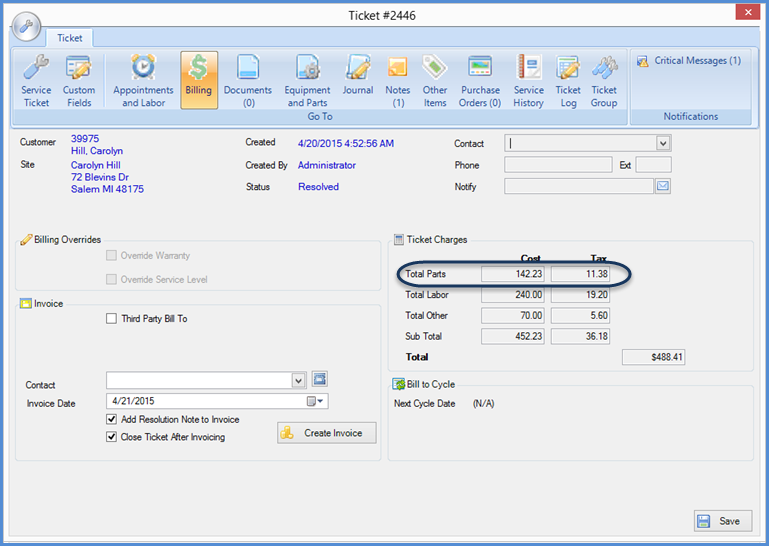The height and width of the screenshot is (546, 769).
Task: Click the Notify email envelope icon
Action: [663, 186]
